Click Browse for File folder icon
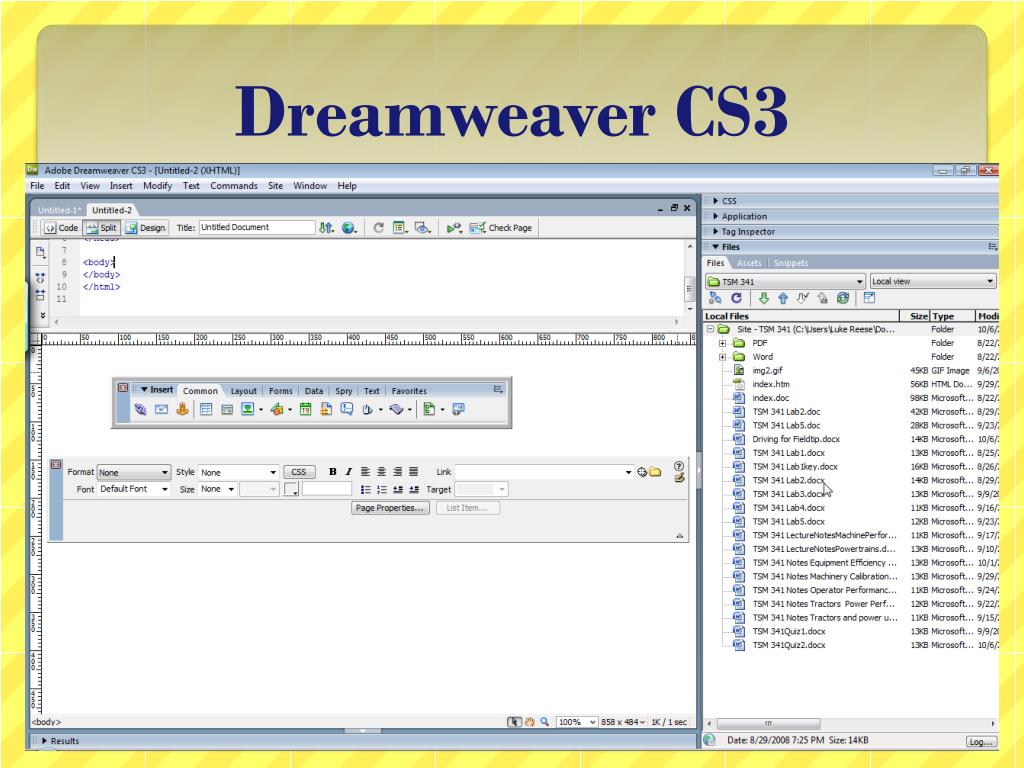 pyautogui.click(x=655, y=472)
